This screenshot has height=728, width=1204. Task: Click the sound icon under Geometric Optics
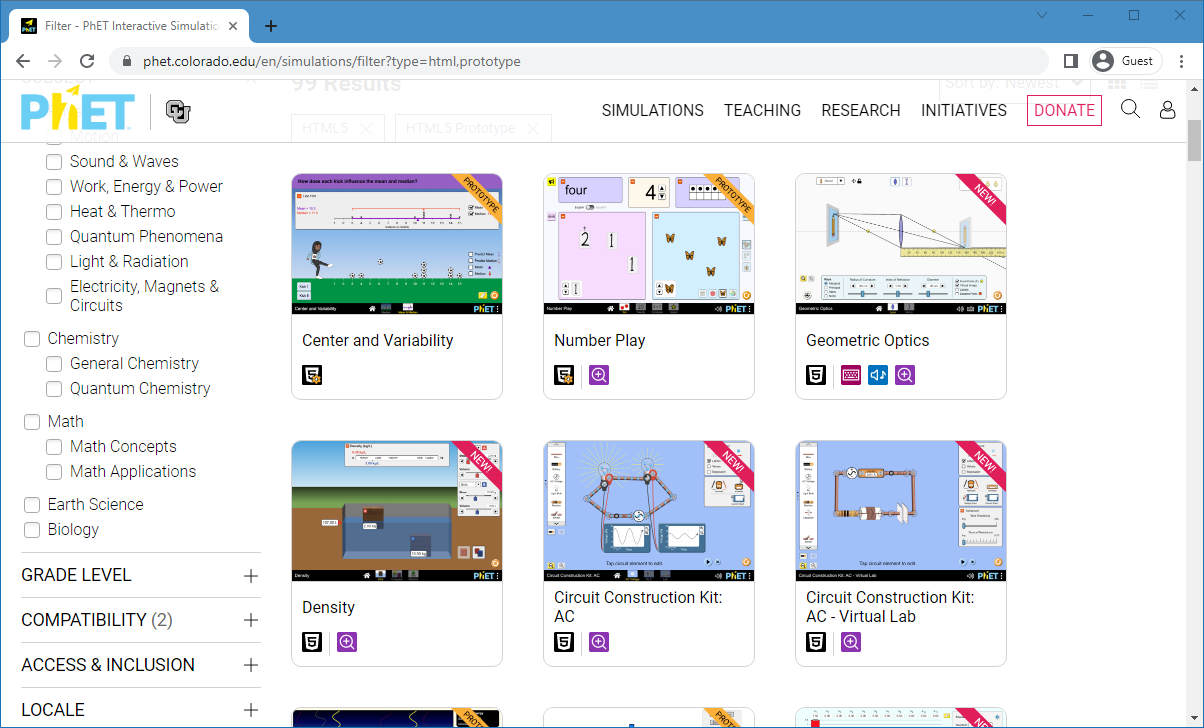[x=878, y=375]
